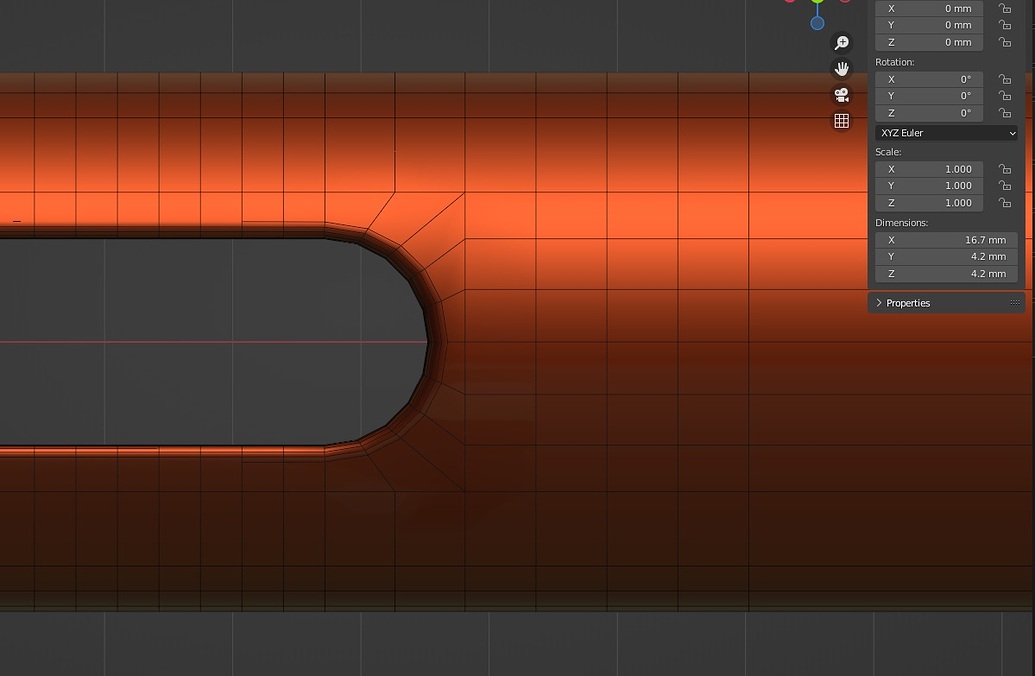1035x676 pixels.
Task: Click the grip dots on Properties panel header
Action: [x=1015, y=303]
